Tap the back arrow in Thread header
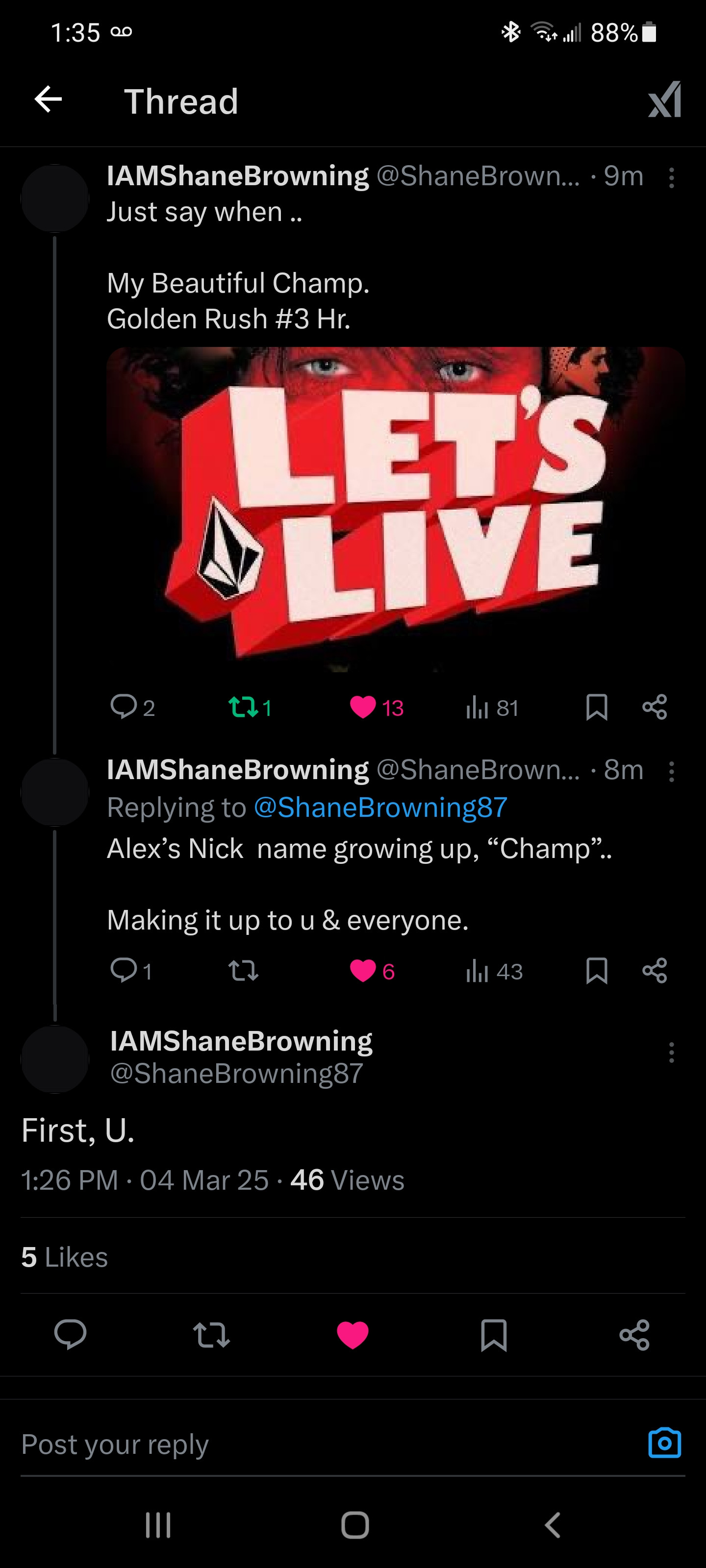Image resolution: width=706 pixels, height=1568 pixels. [x=48, y=99]
